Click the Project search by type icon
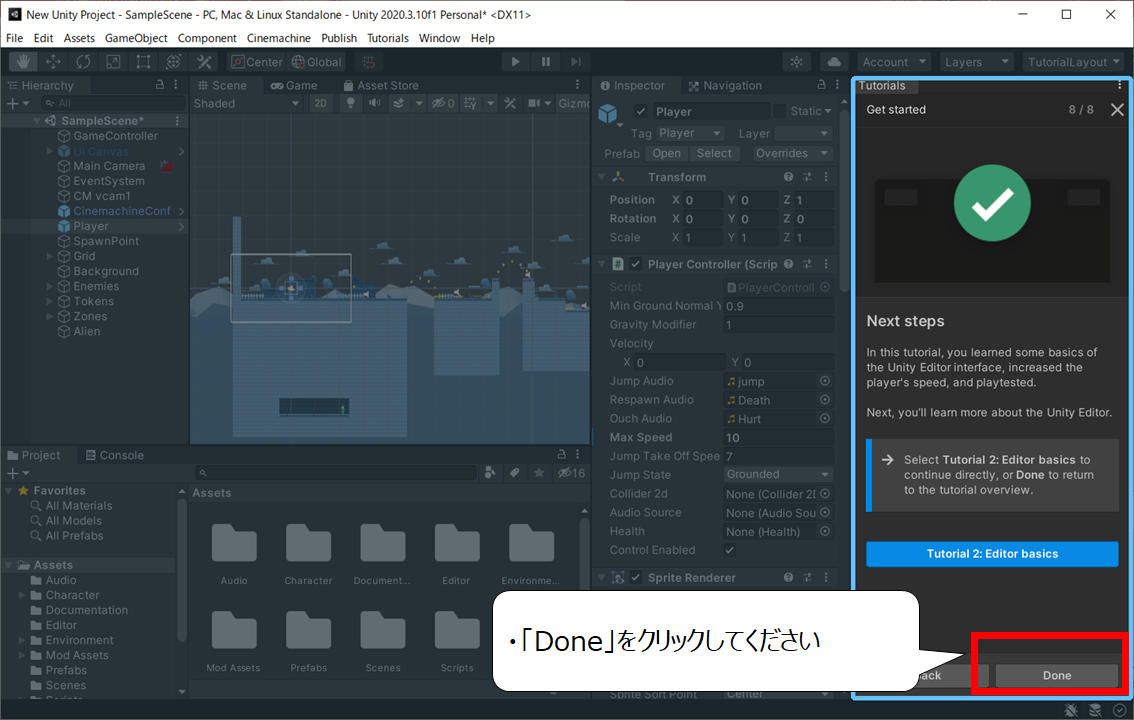The width and height of the screenshot is (1134, 720). [490, 473]
